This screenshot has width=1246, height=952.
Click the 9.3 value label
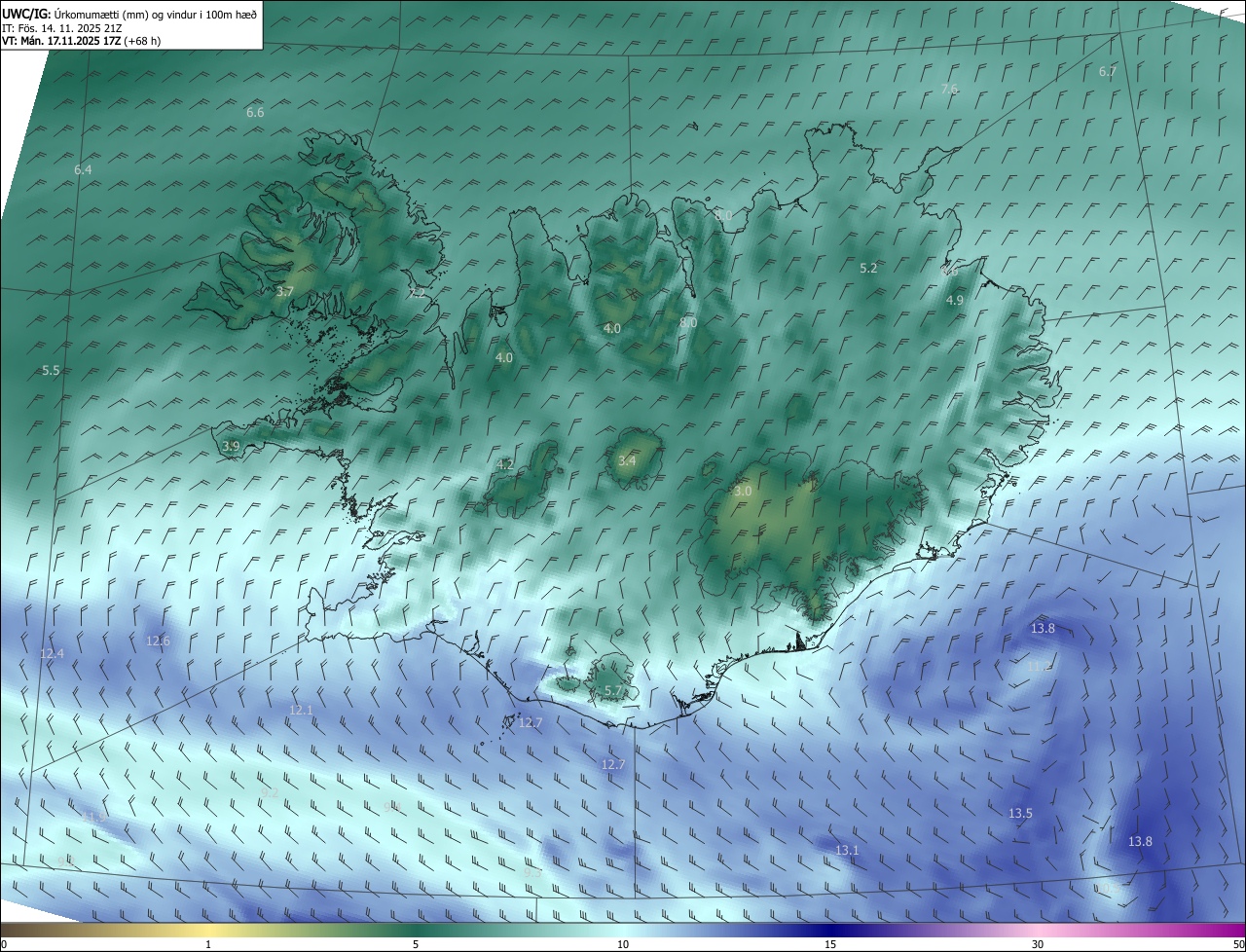[x=532, y=873]
